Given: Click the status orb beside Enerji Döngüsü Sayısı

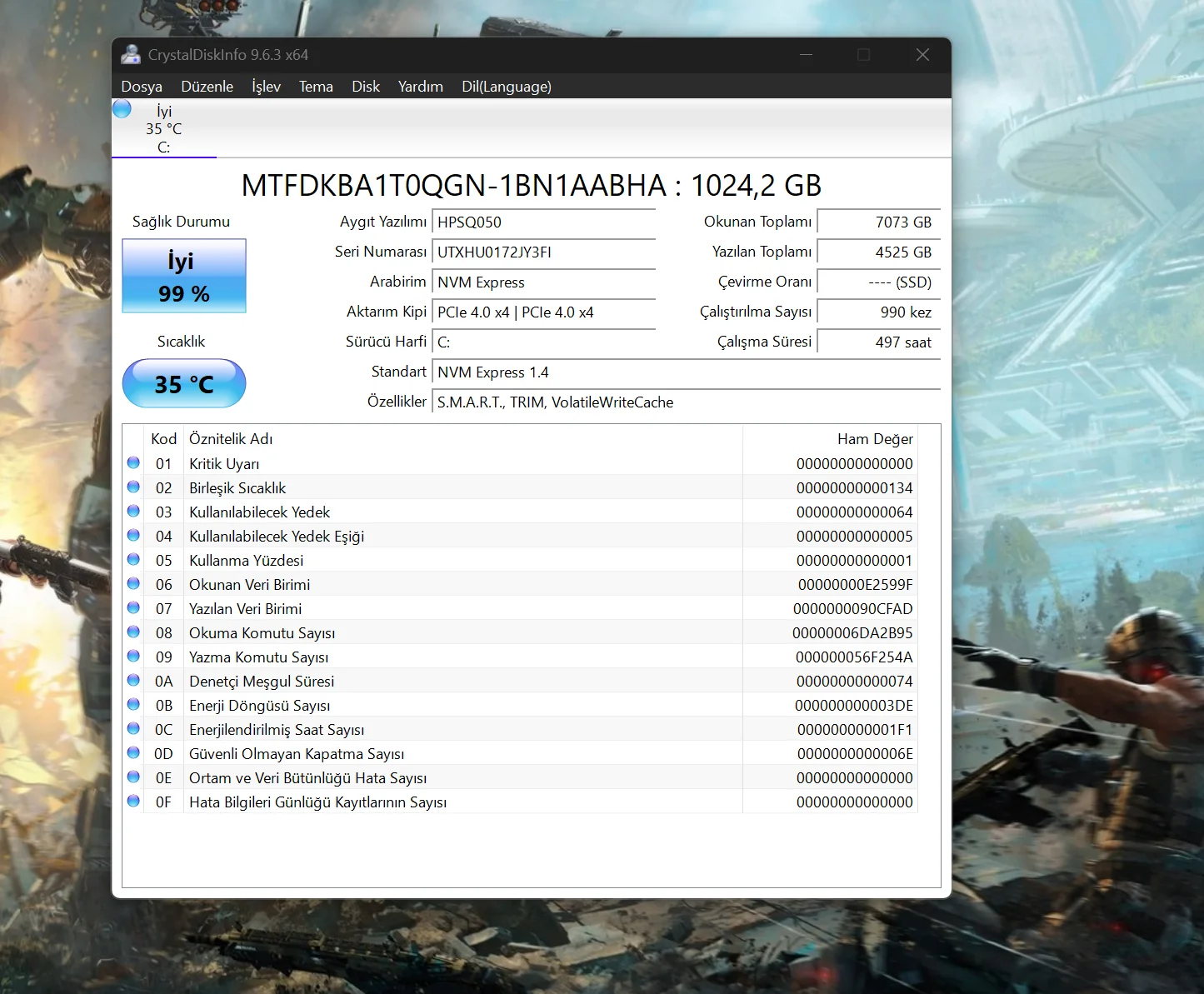Looking at the screenshot, I should 133,705.
